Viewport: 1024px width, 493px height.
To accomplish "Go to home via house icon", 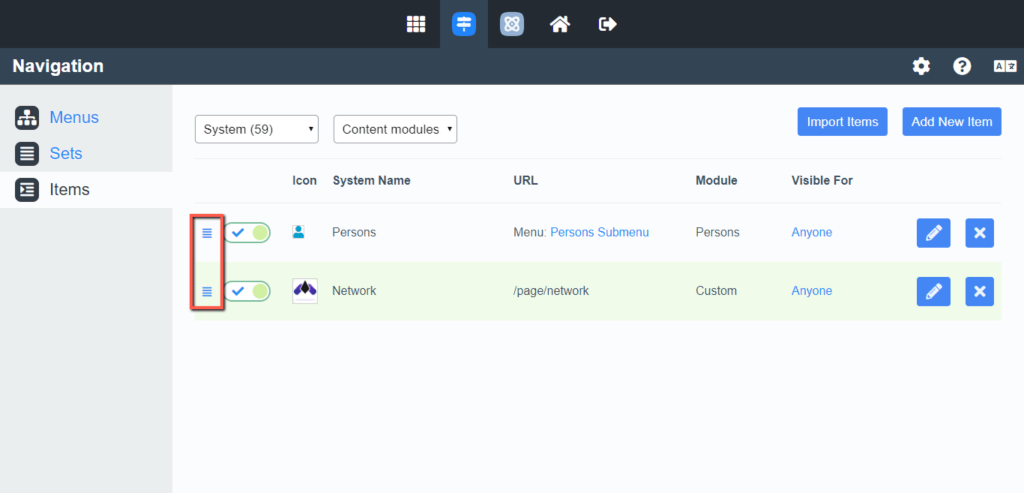I will [560, 24].
